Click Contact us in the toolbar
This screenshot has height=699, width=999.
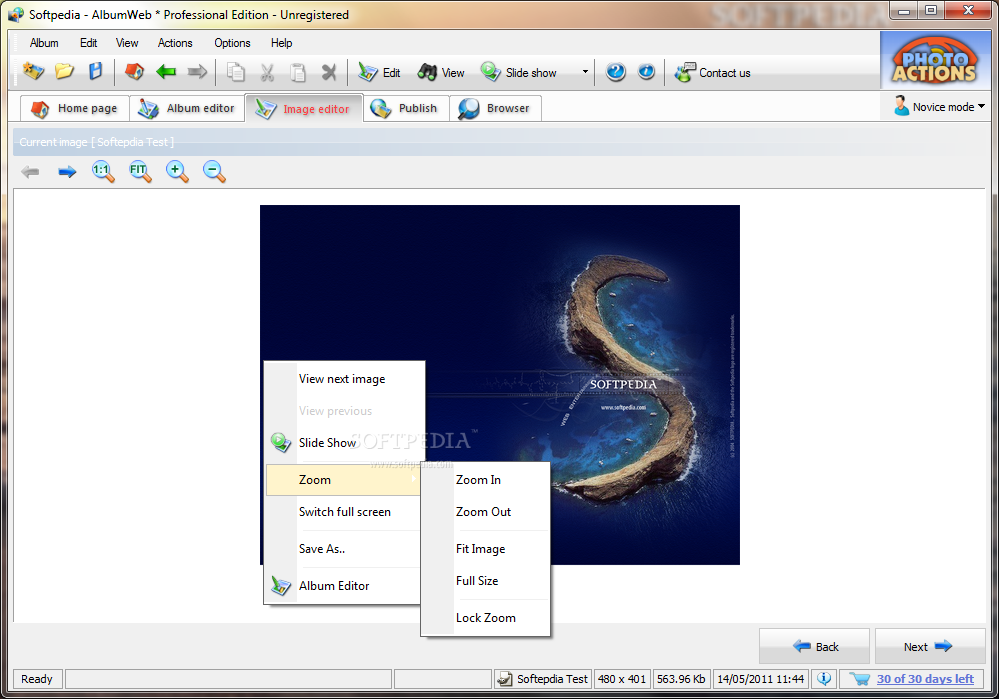712,73
